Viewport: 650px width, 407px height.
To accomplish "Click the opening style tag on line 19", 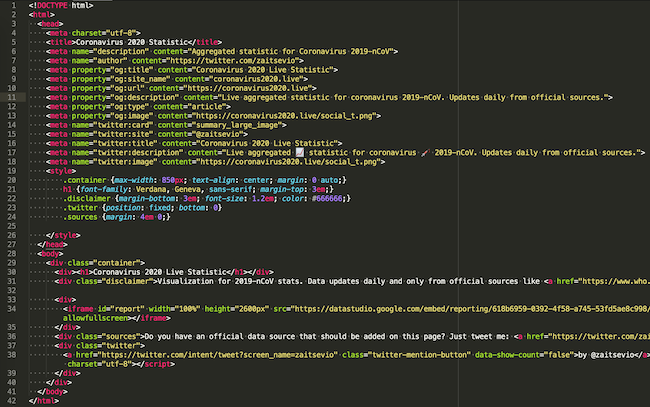I will coord(61,171).
